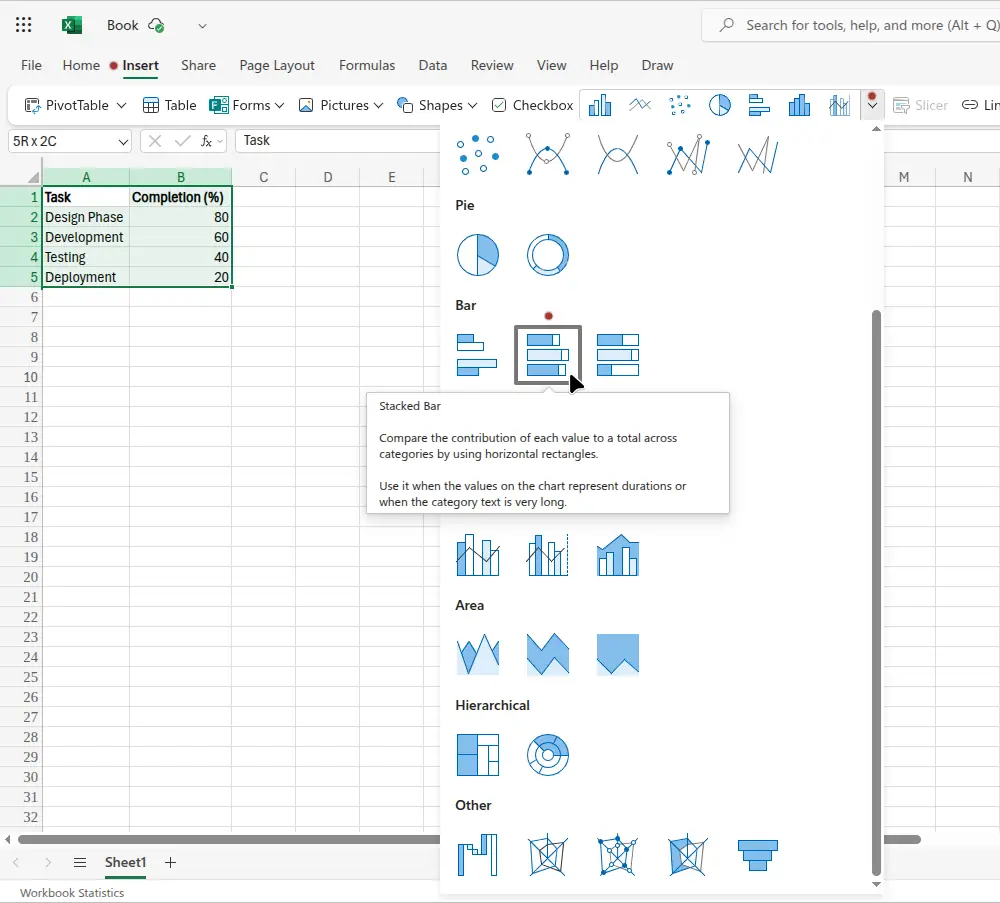This screenshot has height=903, width=1000.
Task: Choose the Doughnut chart type
Action: coord(548,254)
